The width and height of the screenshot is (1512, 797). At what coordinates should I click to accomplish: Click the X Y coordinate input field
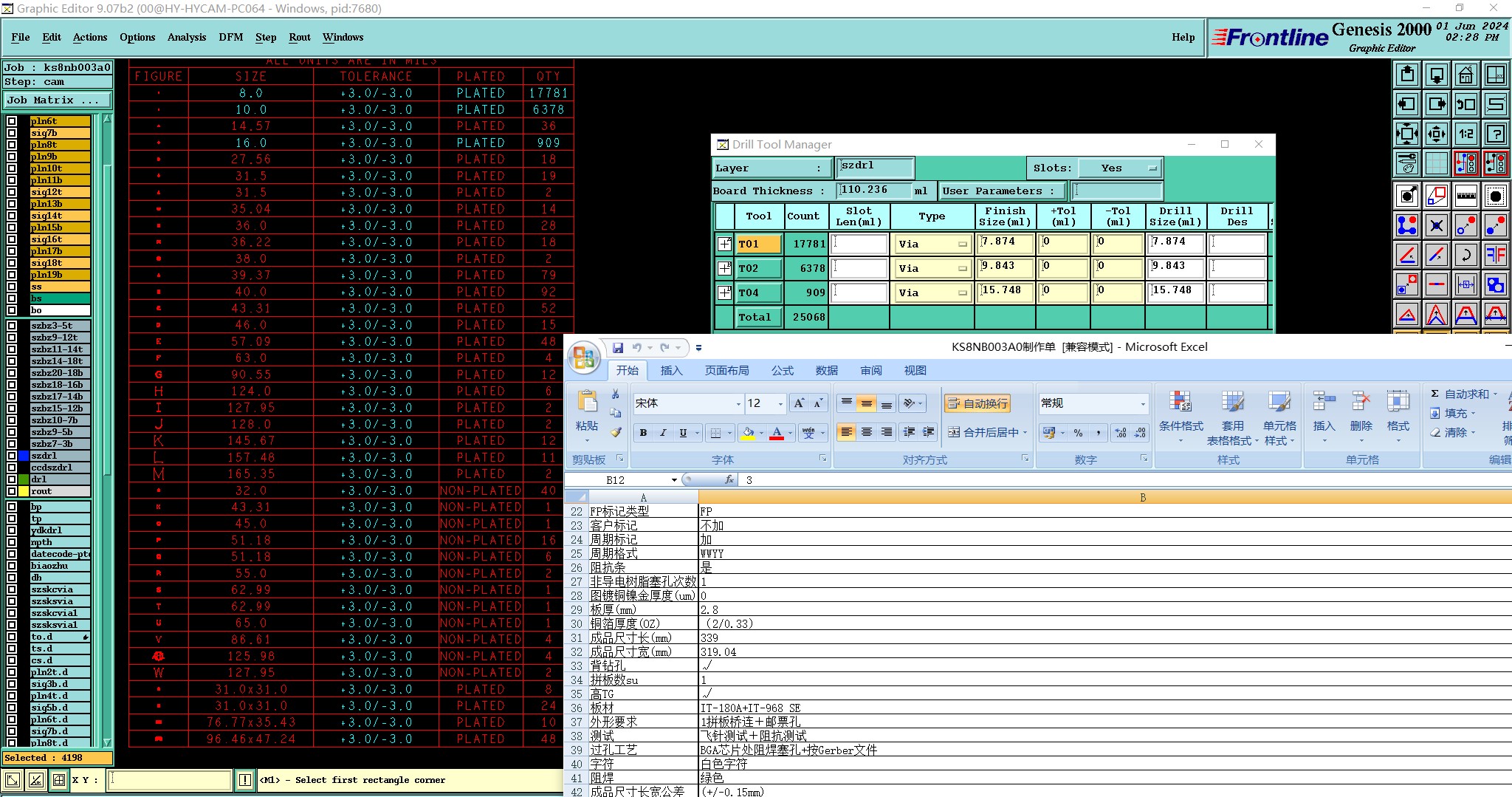pos(169,779)
